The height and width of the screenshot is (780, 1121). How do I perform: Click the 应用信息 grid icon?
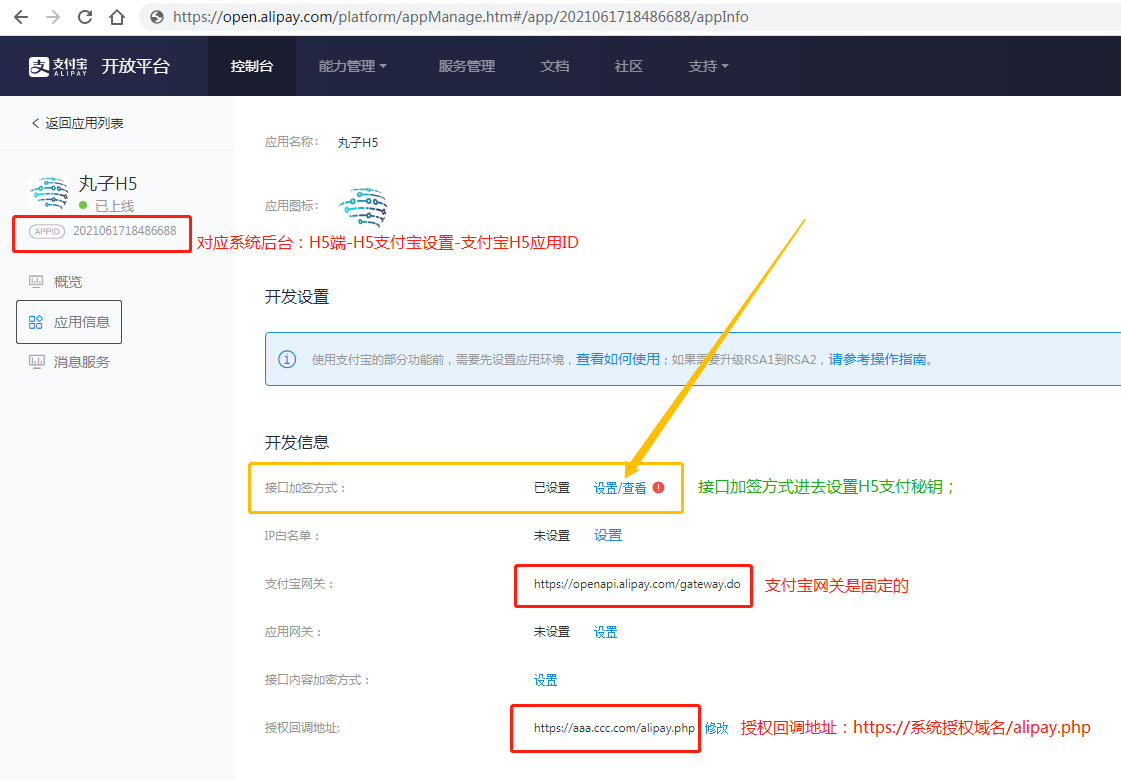pos(36,322)
